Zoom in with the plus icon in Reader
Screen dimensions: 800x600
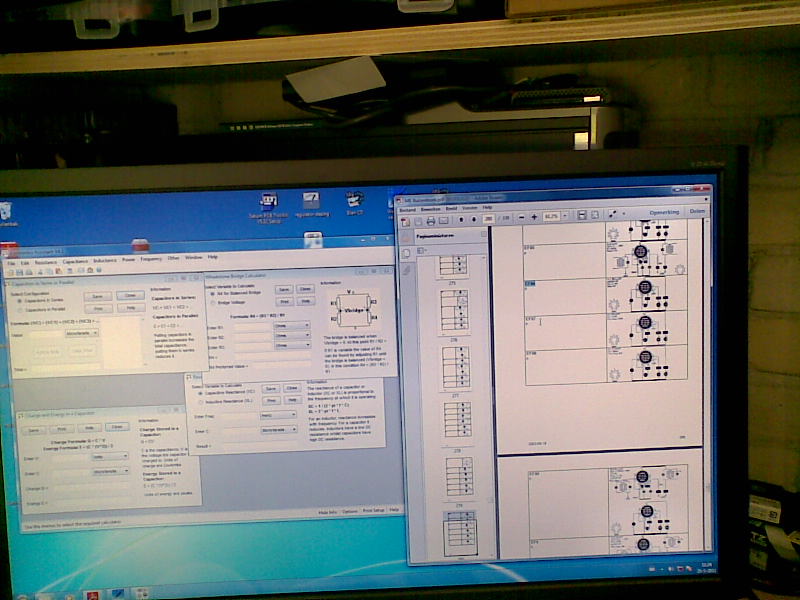pyautogui.click(x=534, y=217)
